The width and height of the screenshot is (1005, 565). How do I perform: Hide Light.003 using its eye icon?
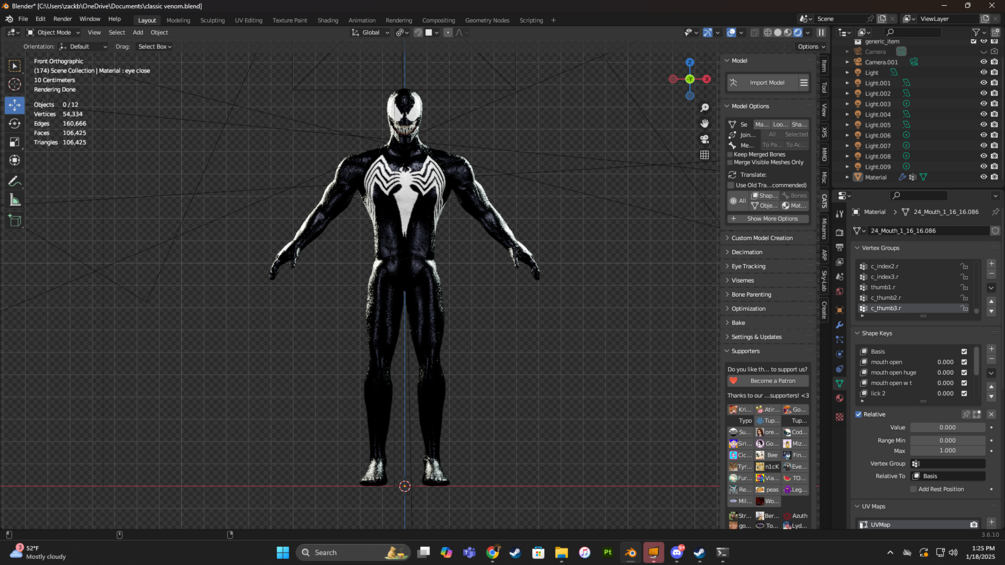click(x=983, y=104)
